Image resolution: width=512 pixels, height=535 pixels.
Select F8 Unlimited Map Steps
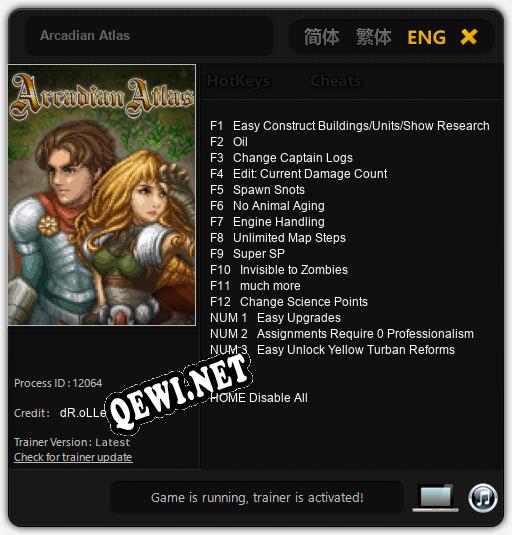pos(278,238)
